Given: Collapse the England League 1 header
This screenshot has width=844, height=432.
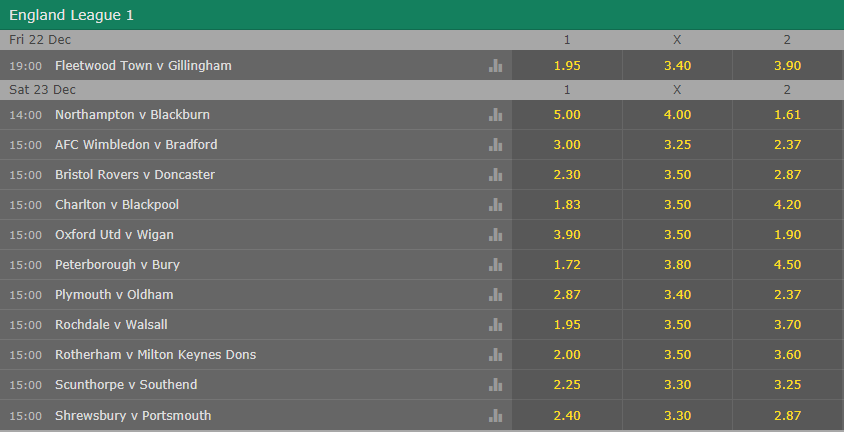Looking at the screenshot, I should coord(421,15).
